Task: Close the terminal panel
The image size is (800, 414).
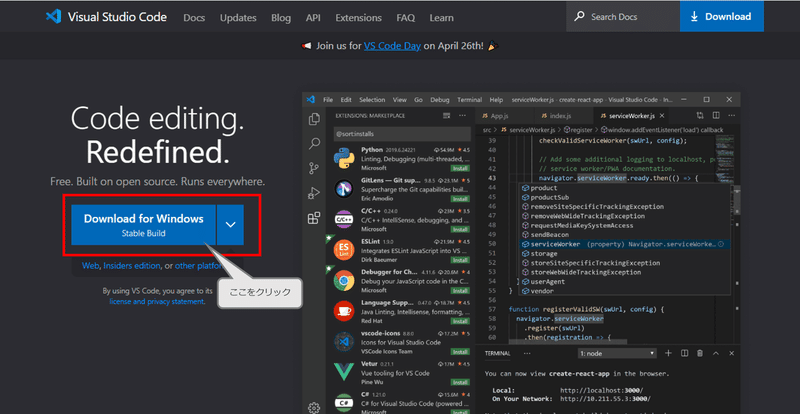Action: 732,353
